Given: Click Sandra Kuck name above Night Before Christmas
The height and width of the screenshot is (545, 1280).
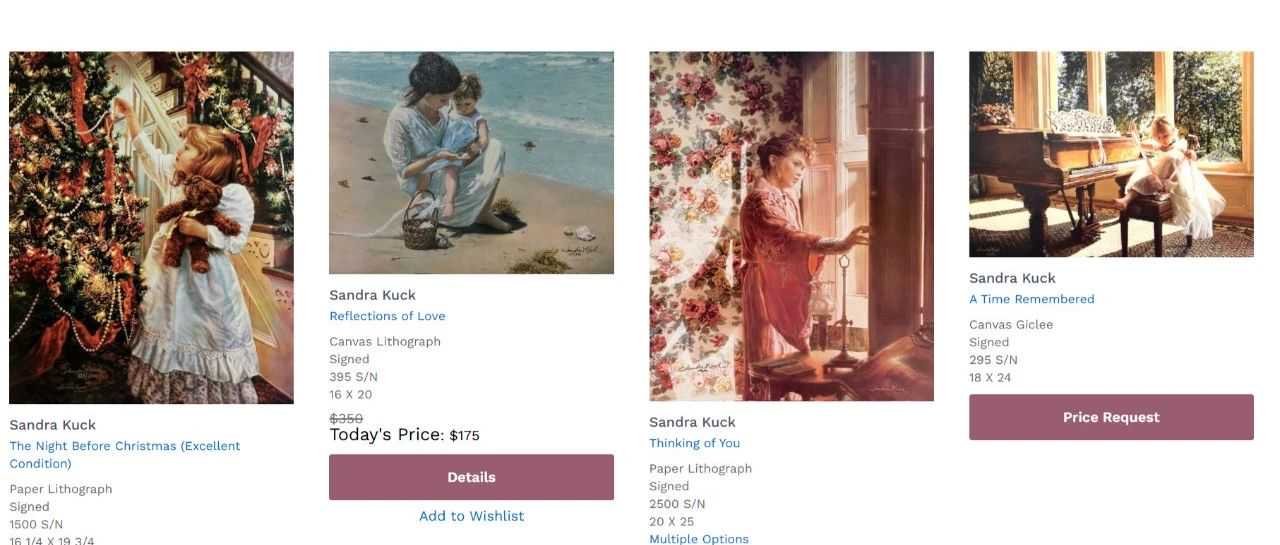Looking at the screenshot, I should [x=52, y=425].
